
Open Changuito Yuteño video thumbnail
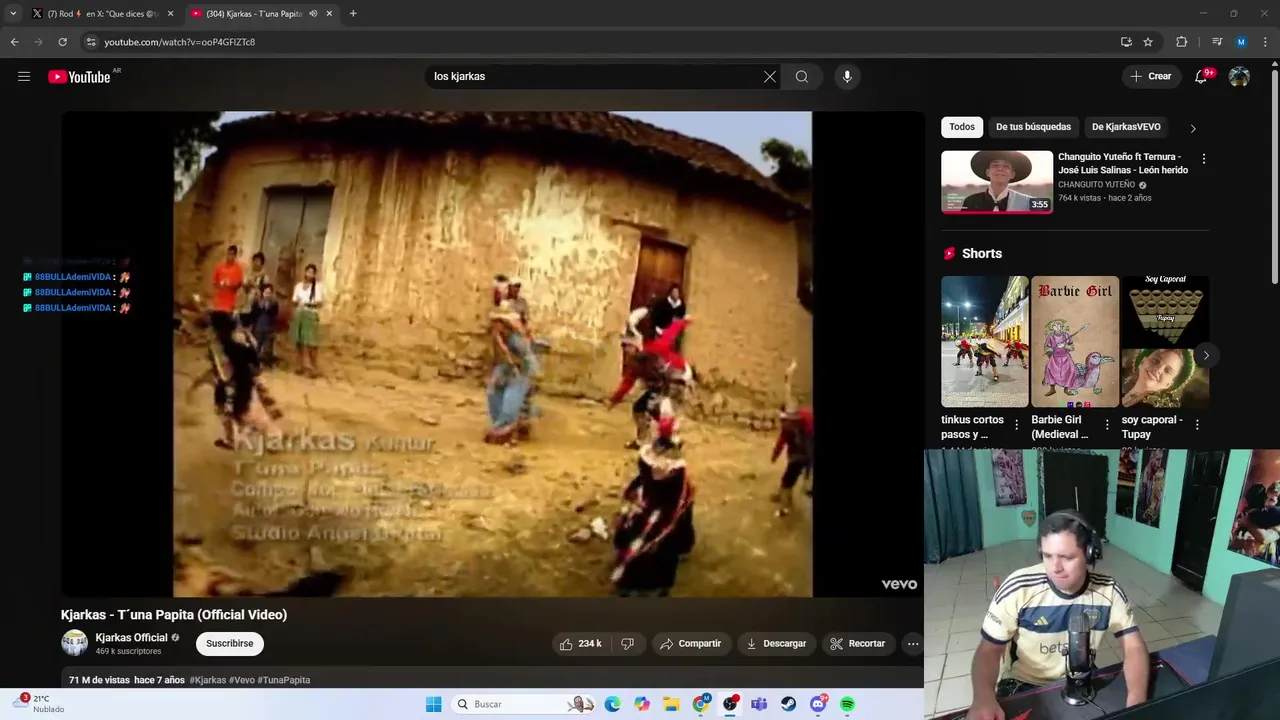point(997,181)
